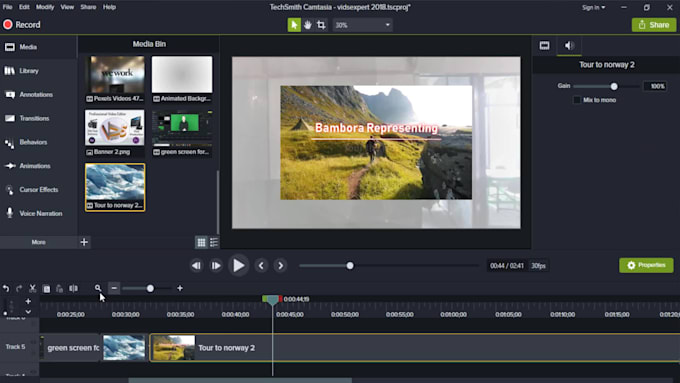Click the More button in sidebar
This screenshot has width=680, height=383.
click(x=38, y=242)
